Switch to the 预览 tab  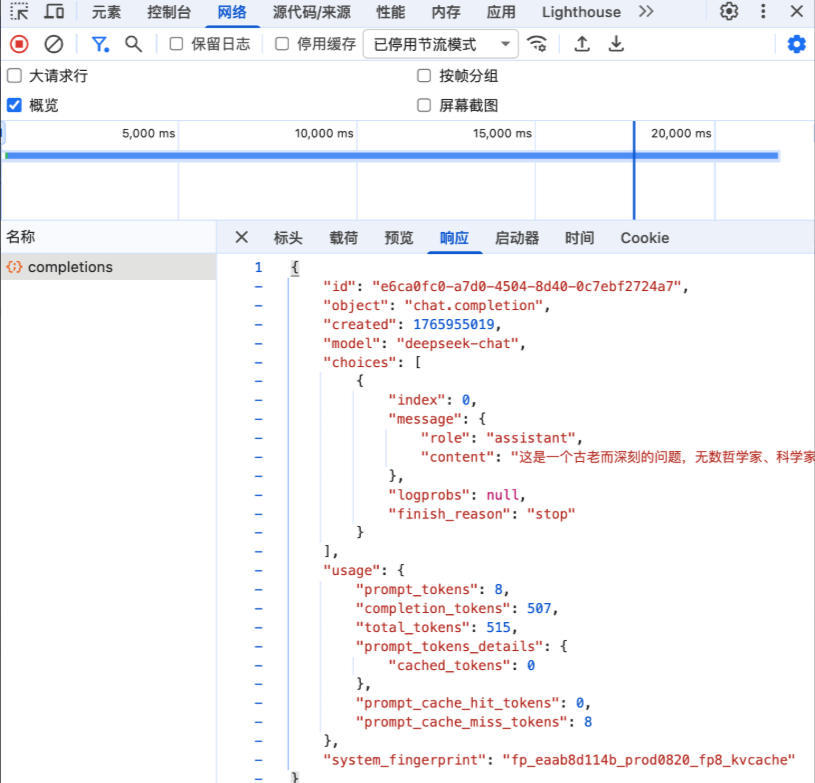[398, 238]
